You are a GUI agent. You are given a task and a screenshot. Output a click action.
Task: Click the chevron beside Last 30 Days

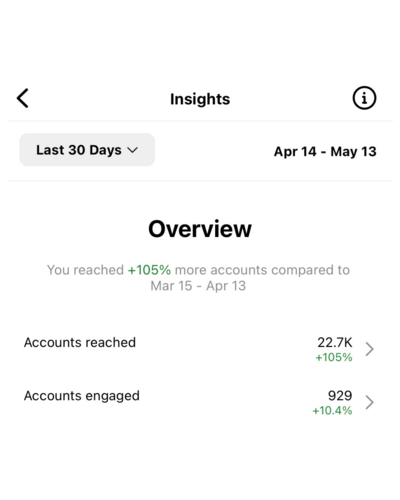click(132, 150)
